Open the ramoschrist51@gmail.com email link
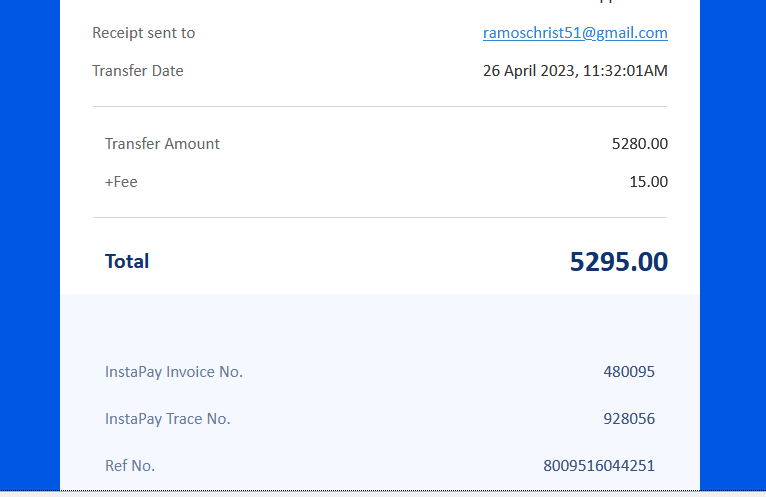Image resolution: width=766 pixels, height=497 pixels. (x=575, y=33)
